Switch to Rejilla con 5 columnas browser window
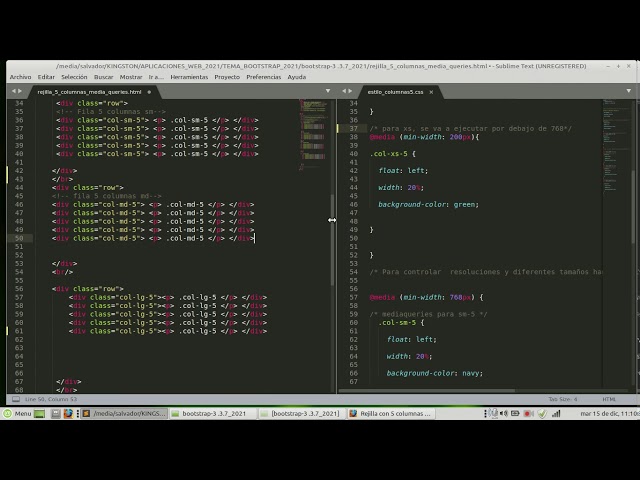This screenshot has width=640, height=480. click(391, 413)
